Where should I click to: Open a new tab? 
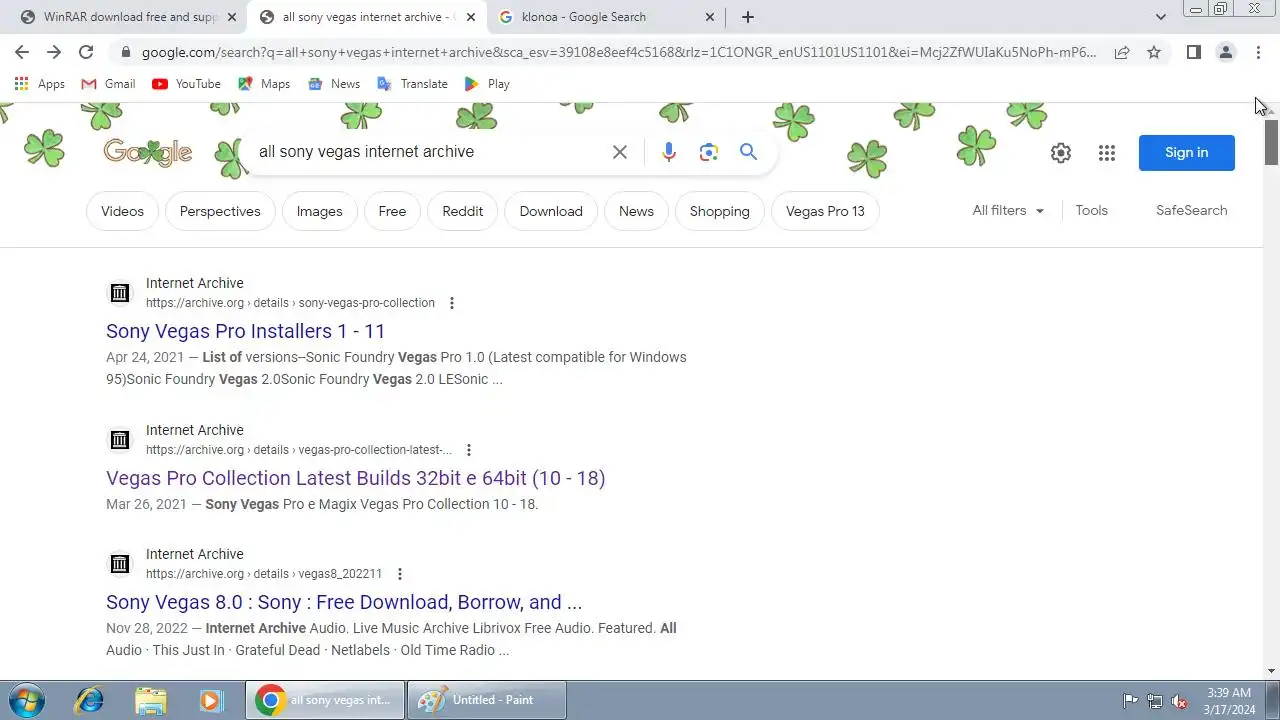[748, 17]
